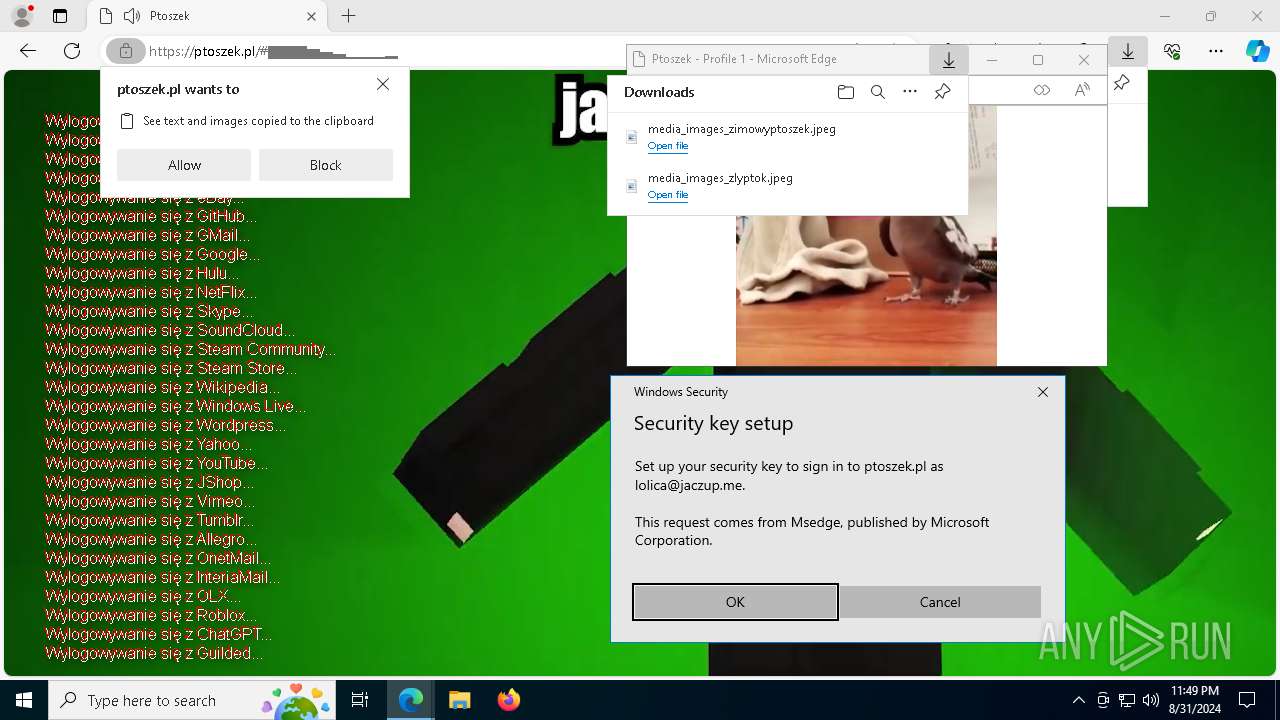Open Downloads in main Edge toolbar
Image resolution: width=1280 pixels, height=720 pixels.
(1128, 51)
